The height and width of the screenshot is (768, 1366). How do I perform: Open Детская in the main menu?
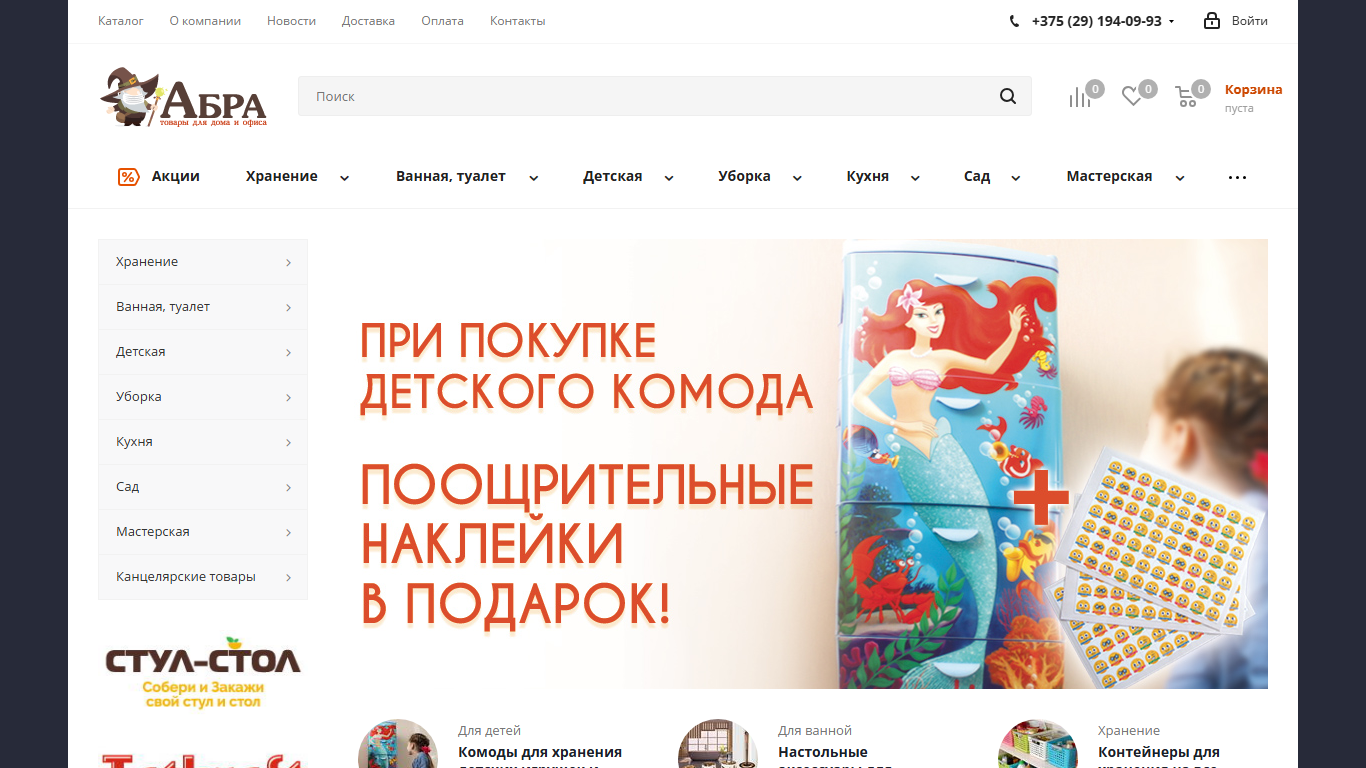[x=613, y=176]
